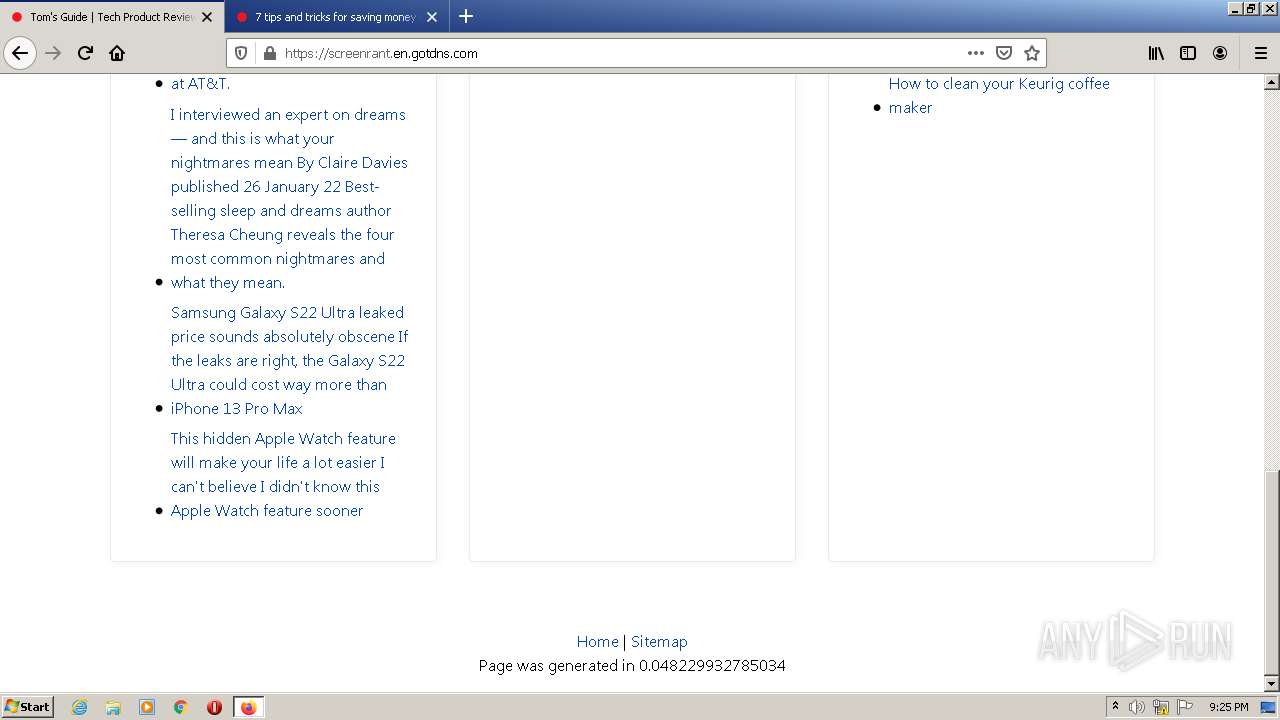Launch Internet Explorer from taskbar
1280x720 pixels.
pos(79,707)
